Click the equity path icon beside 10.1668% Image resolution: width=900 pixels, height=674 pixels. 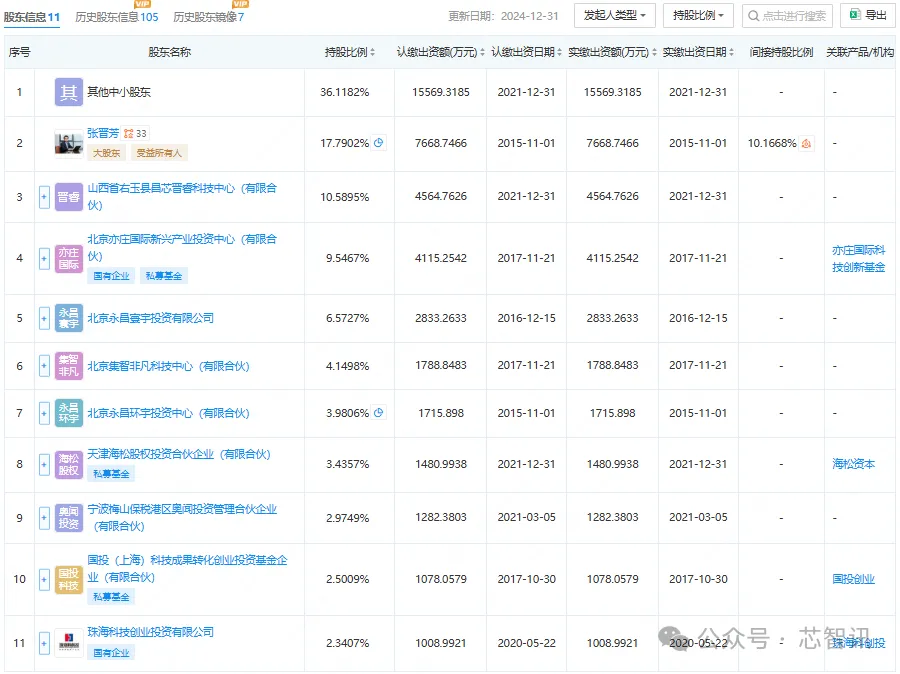806,143
